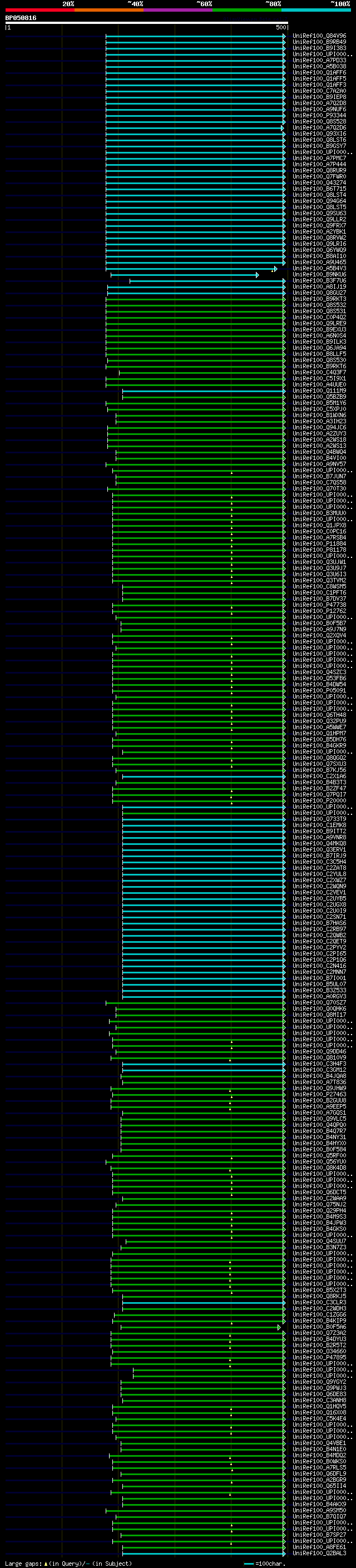The width and height of the screenshot is (356, 1568).
Task: Open hit UniRef100_A3IH23
Action: click(x=319, y=422)
